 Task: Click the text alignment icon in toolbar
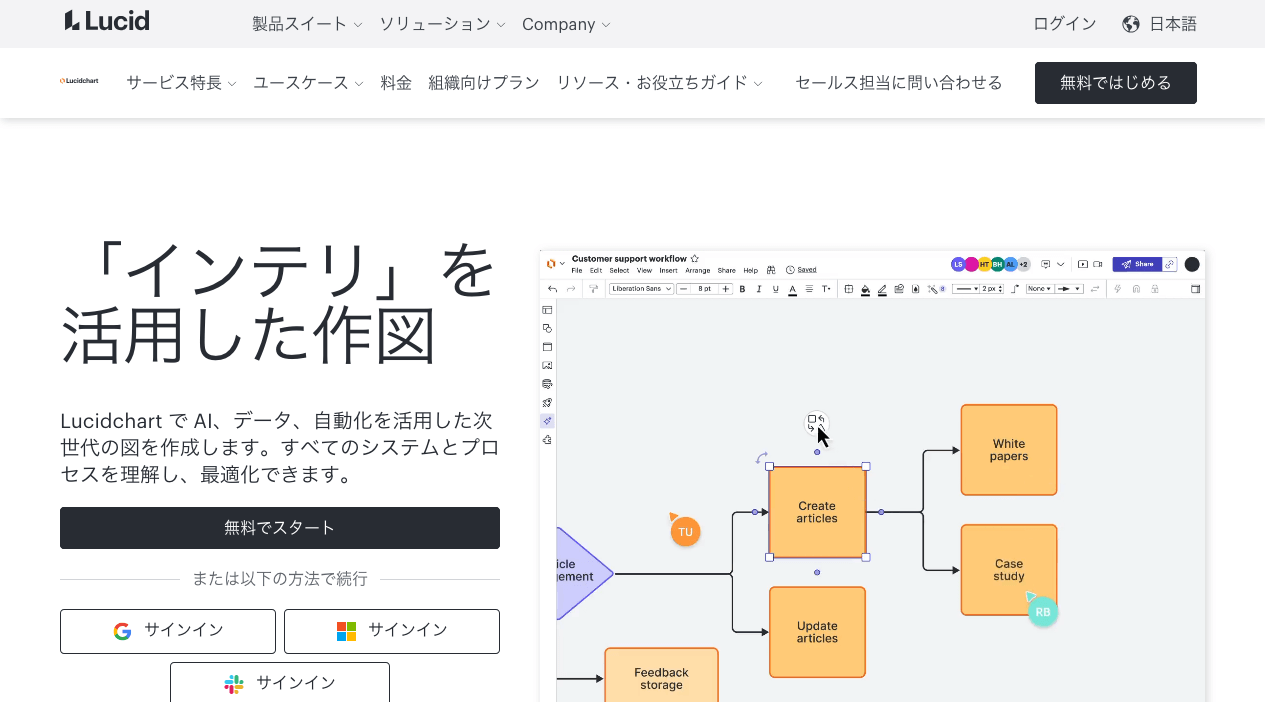click(809, 289)
